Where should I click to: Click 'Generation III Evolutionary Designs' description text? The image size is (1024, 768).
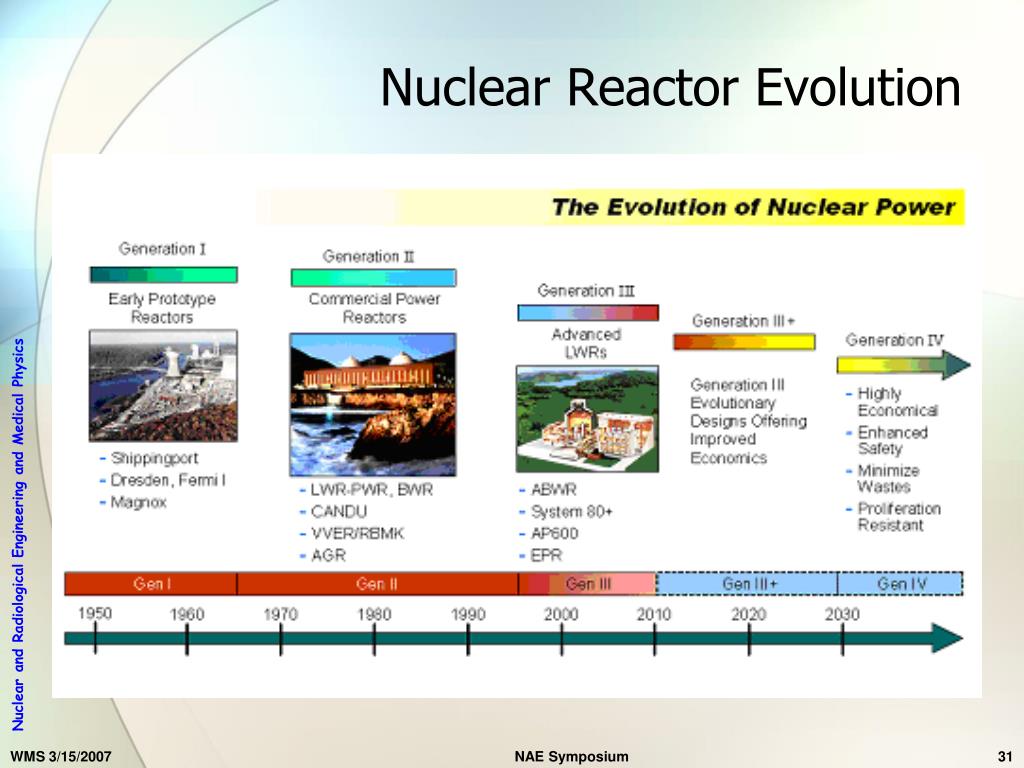[748, 421]
